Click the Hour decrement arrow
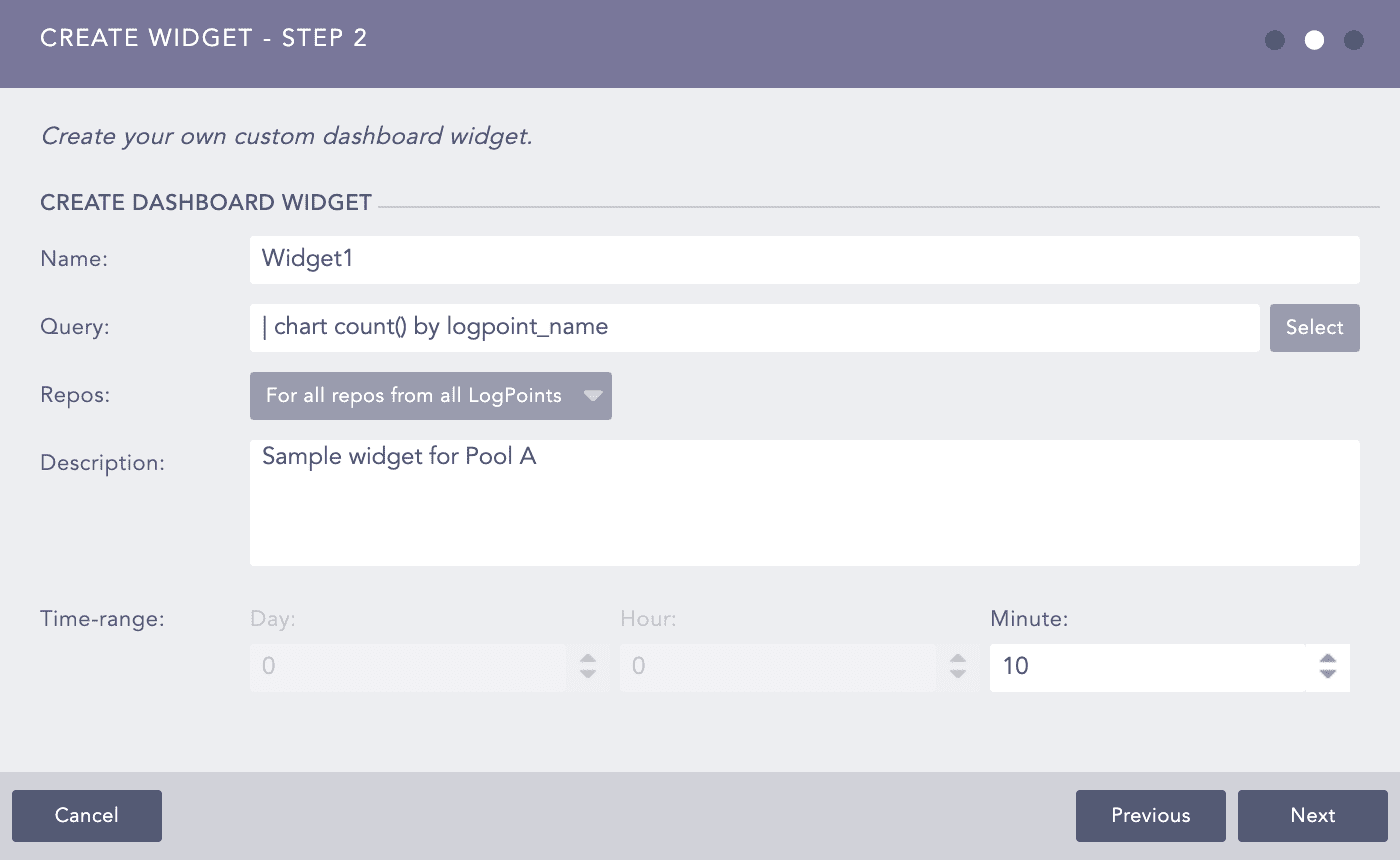The width and height of the screenshot is (1400, 860). pos(958,674)
